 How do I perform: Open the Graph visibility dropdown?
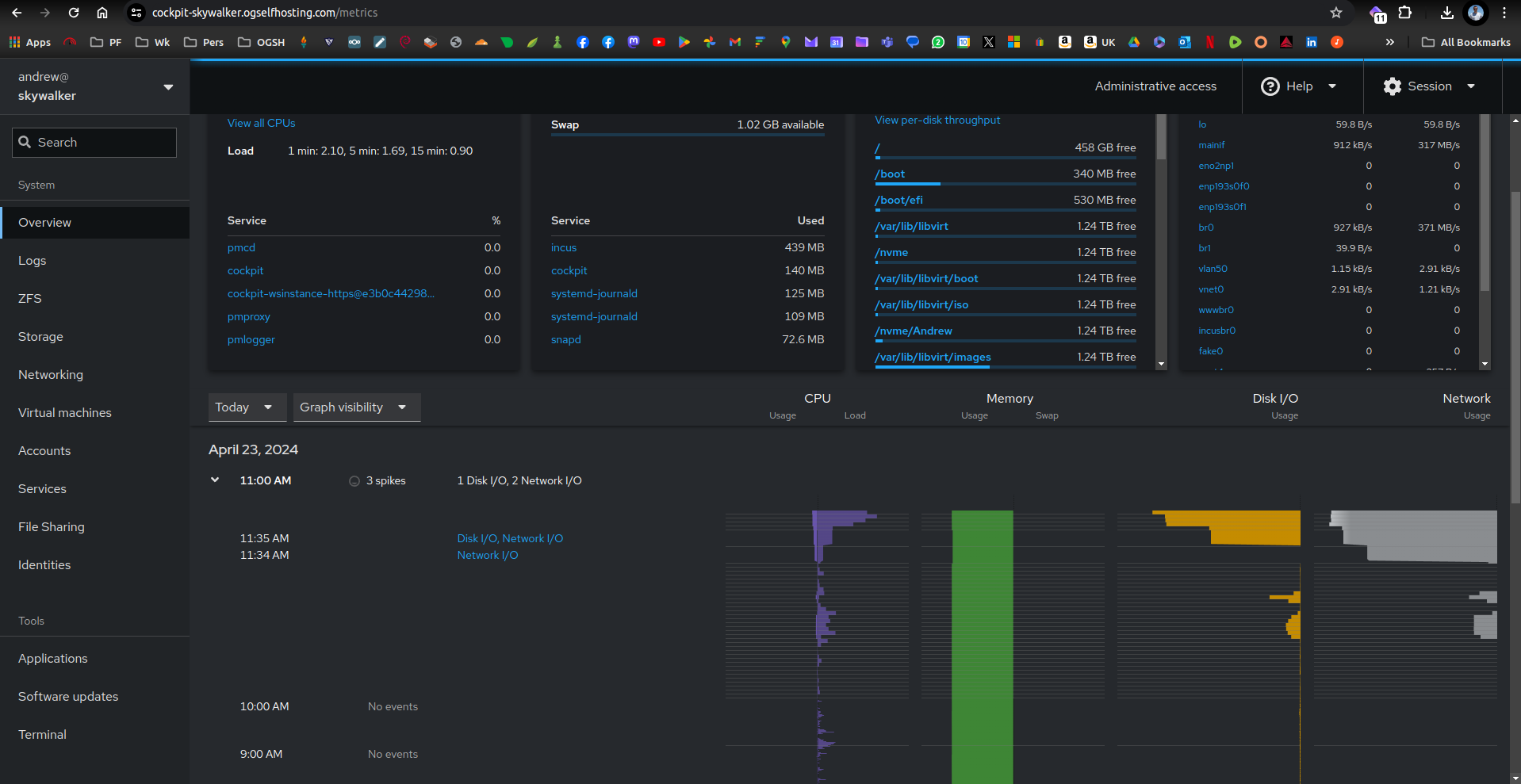click(x=357, y=407)
